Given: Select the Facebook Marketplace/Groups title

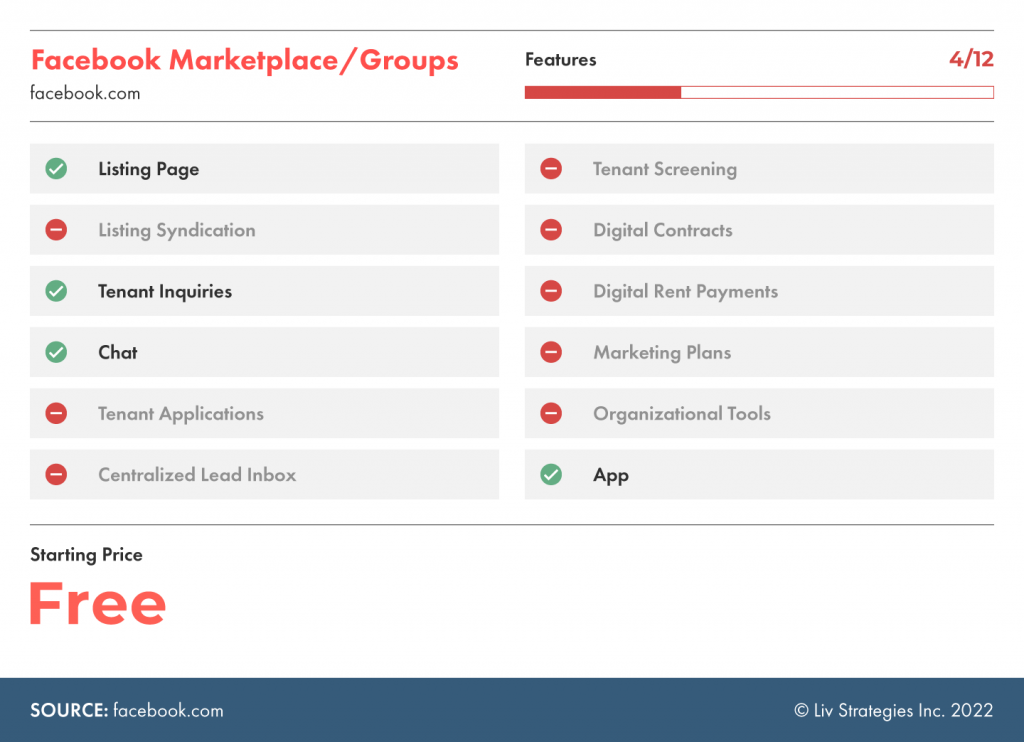Looking at the screenshot, I should tap(245, 60).
